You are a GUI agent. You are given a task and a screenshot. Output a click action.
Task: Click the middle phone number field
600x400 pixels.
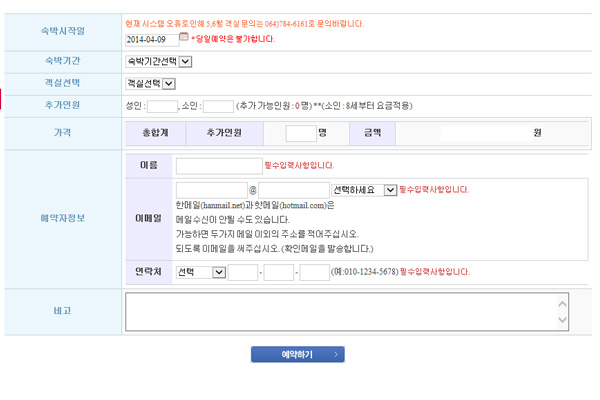tap(279, 272)
